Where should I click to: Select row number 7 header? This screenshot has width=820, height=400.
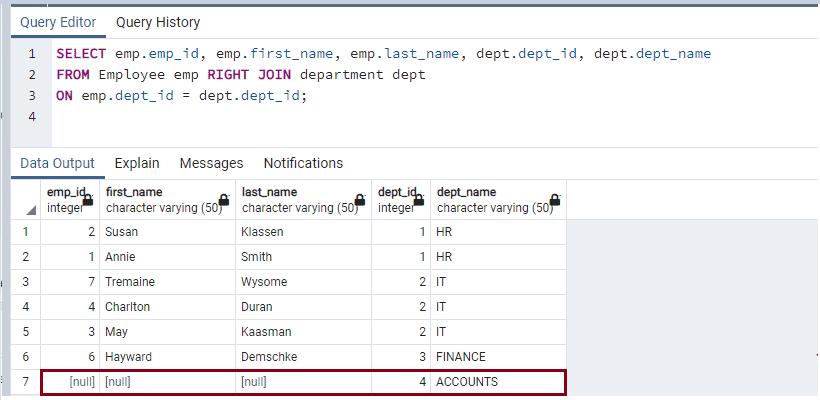coord(26,382)
